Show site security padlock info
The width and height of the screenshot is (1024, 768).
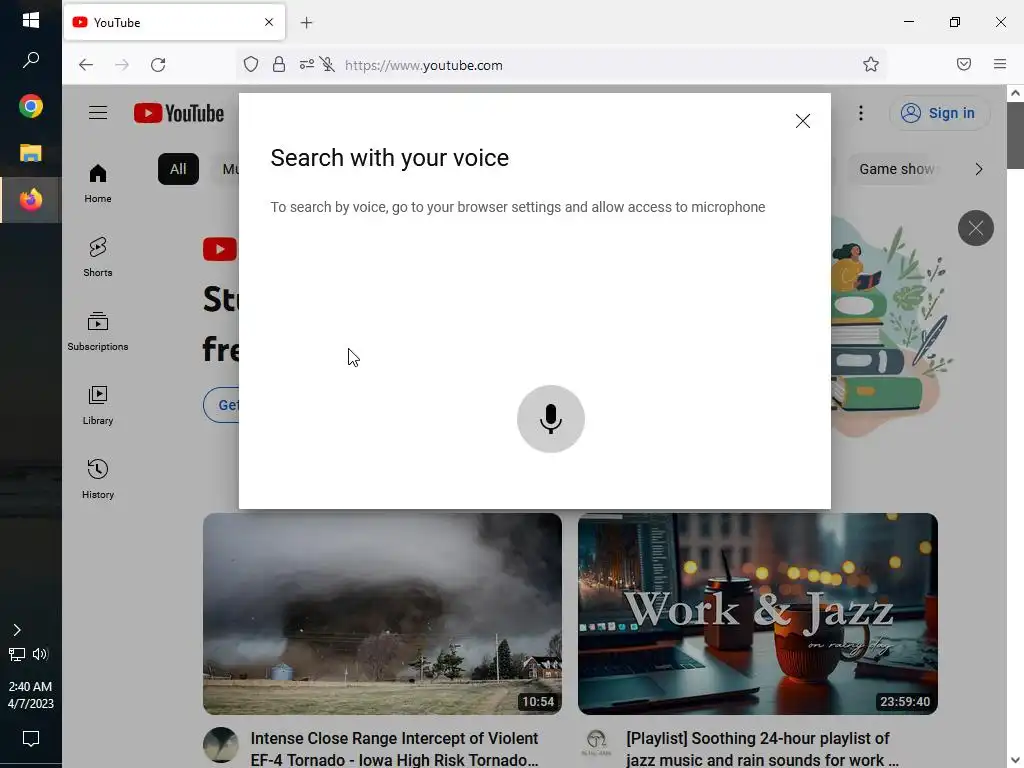coord(279,65)
